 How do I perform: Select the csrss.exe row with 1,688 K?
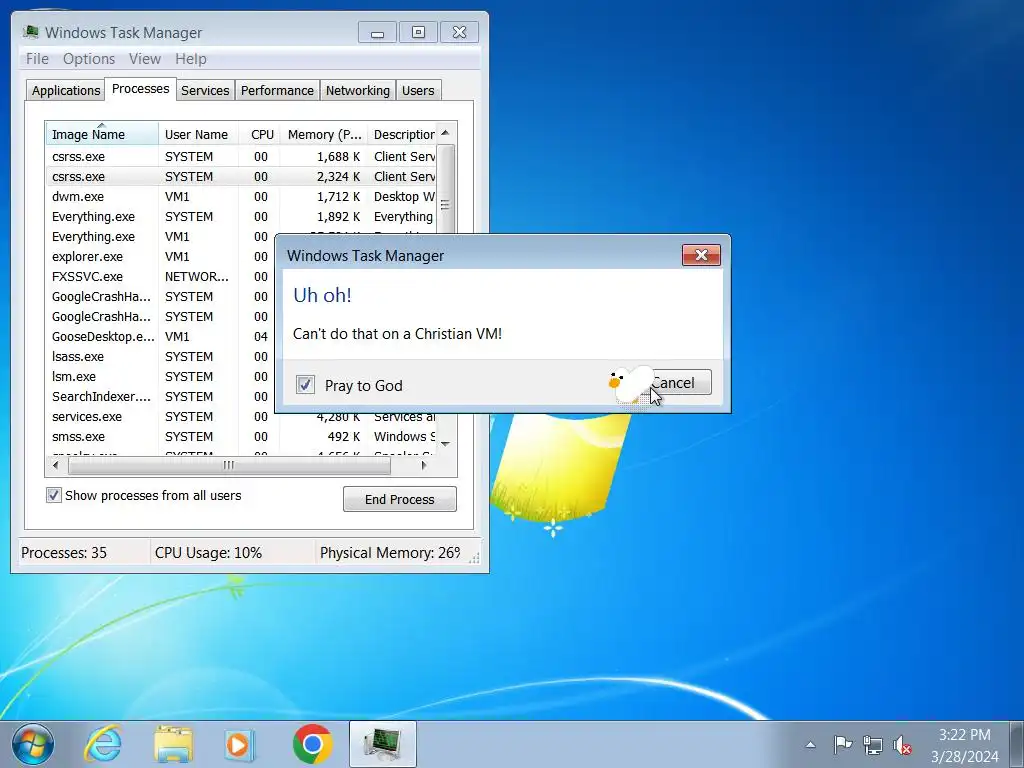tap(240, 157)
